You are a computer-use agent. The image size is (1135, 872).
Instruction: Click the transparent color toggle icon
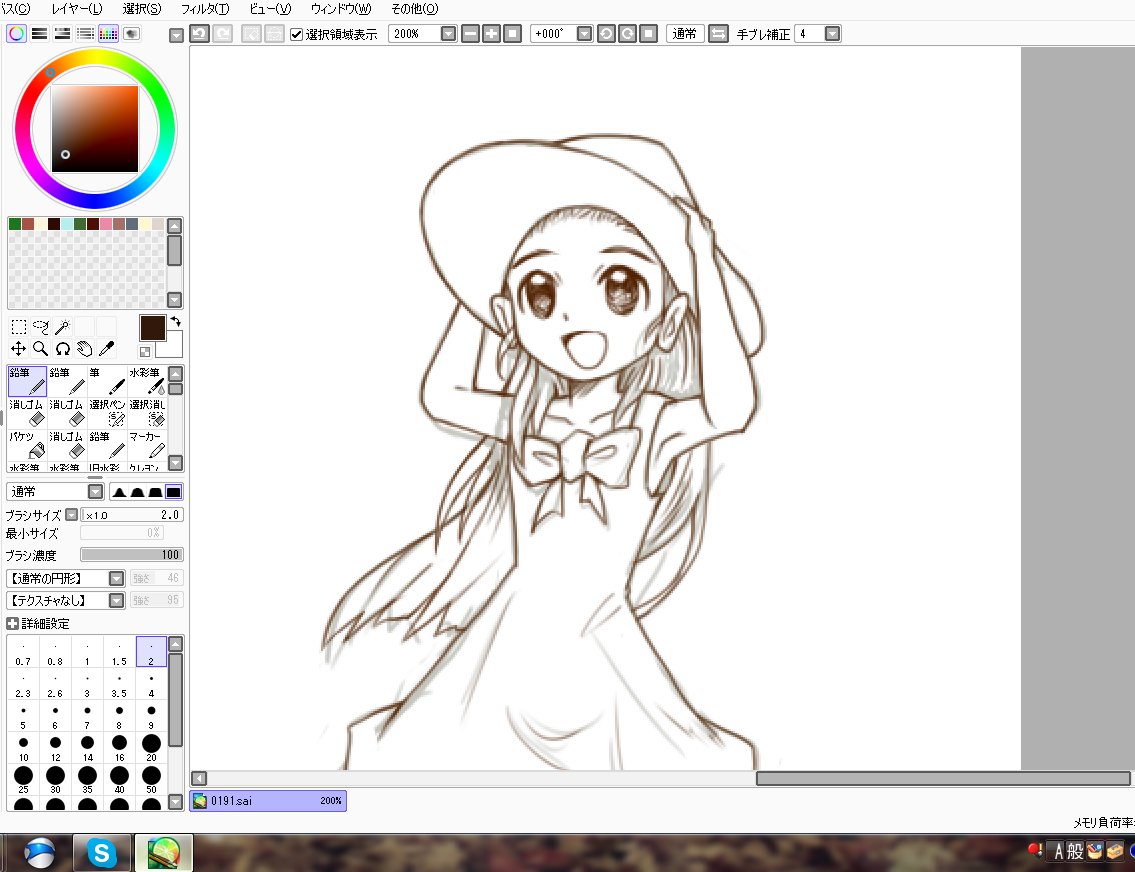145,352
